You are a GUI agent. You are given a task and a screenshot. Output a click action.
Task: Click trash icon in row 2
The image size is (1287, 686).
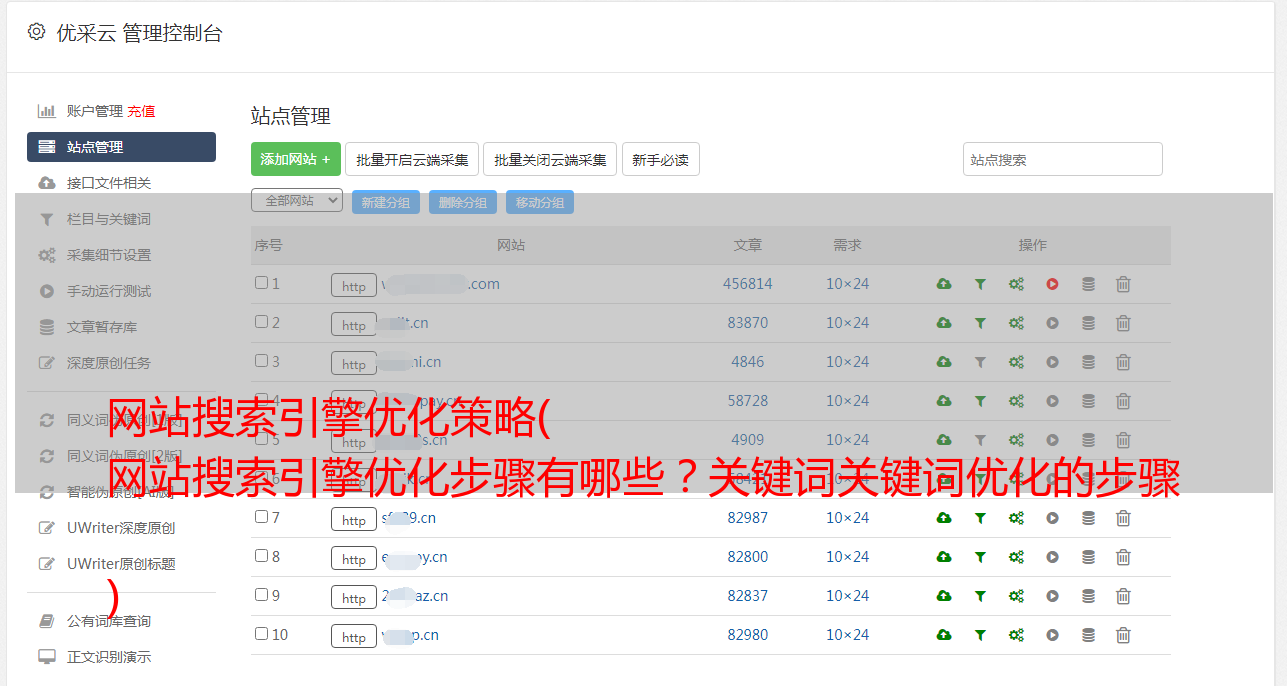(1123, 323)
